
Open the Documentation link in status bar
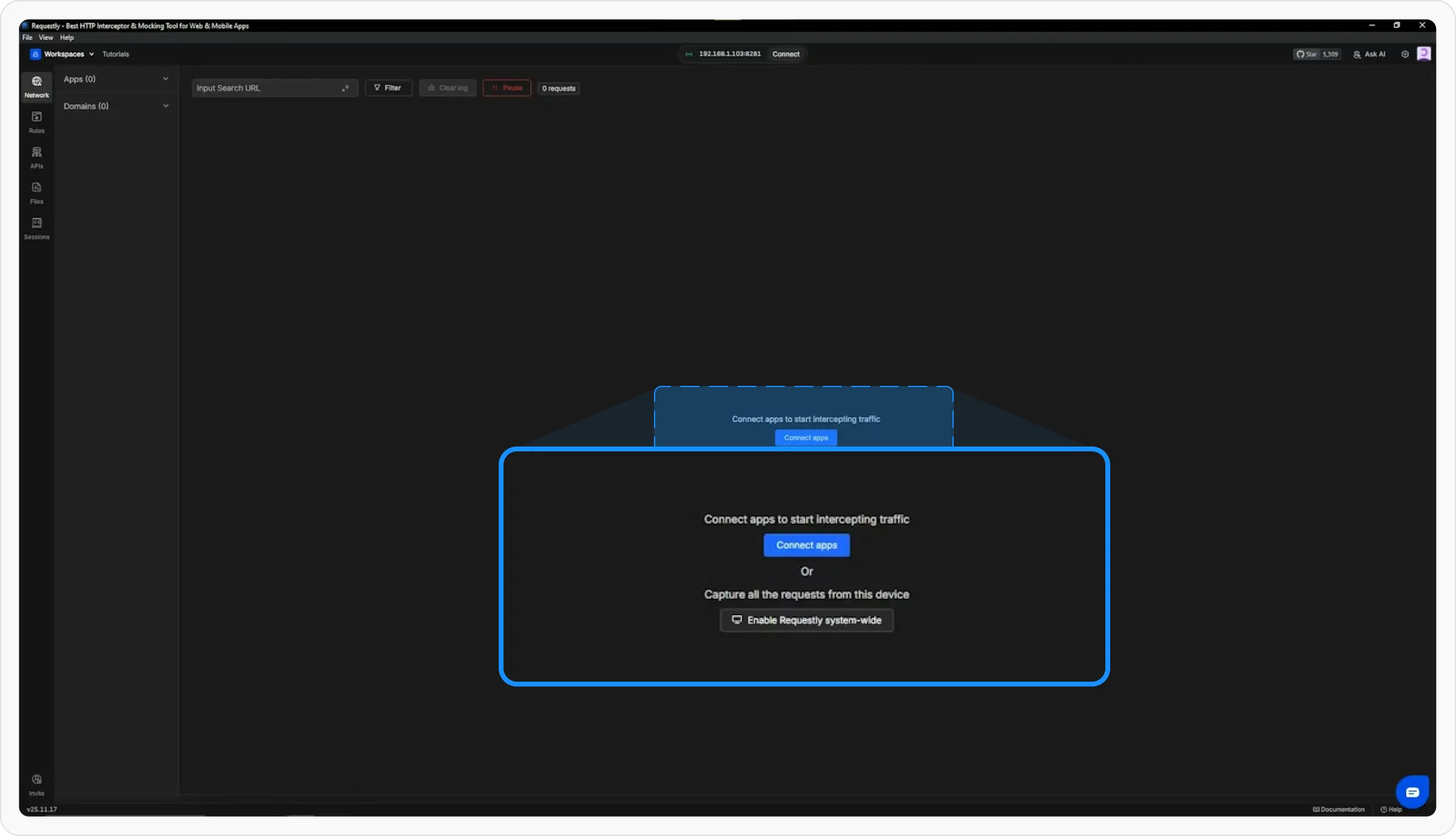point(1338,809)
